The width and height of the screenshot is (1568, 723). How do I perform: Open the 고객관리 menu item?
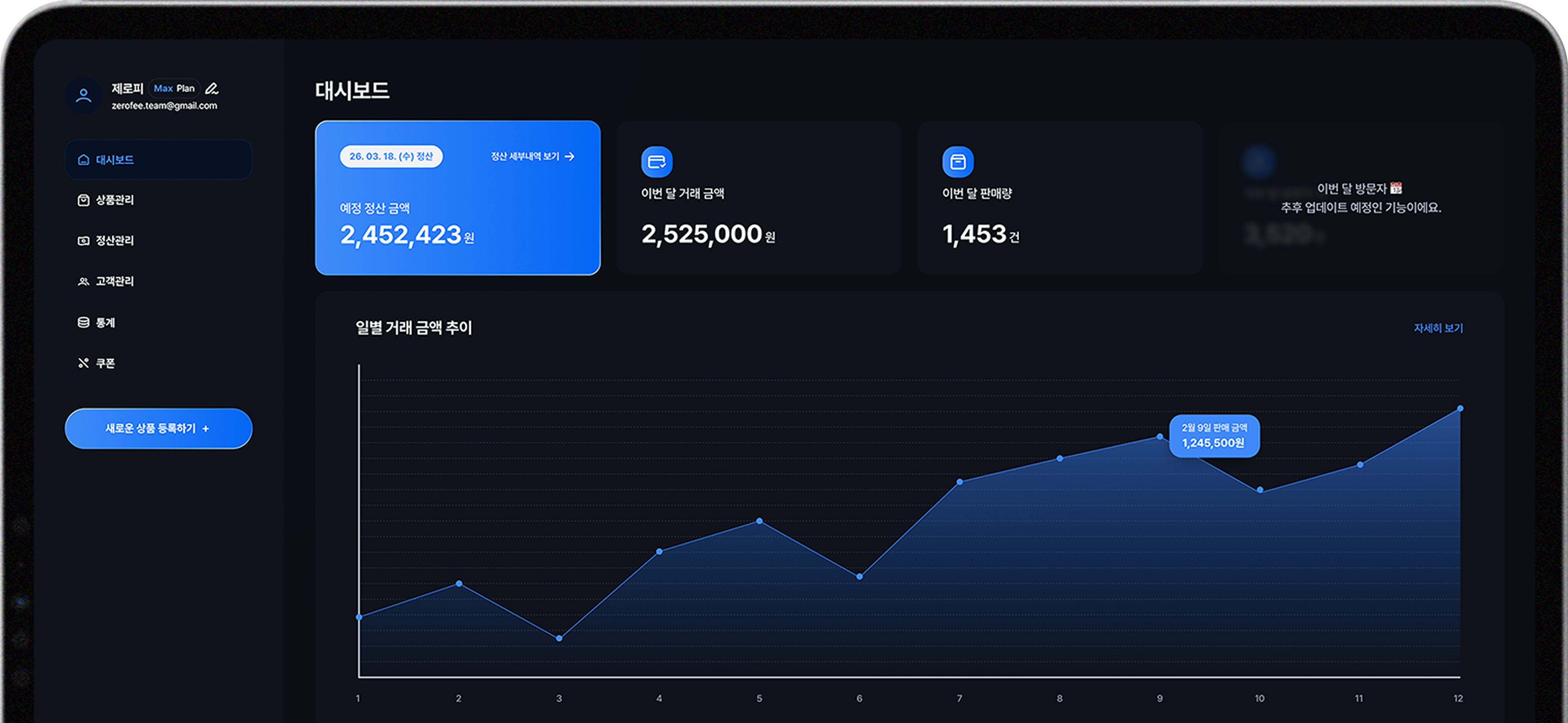pos(114,282)
